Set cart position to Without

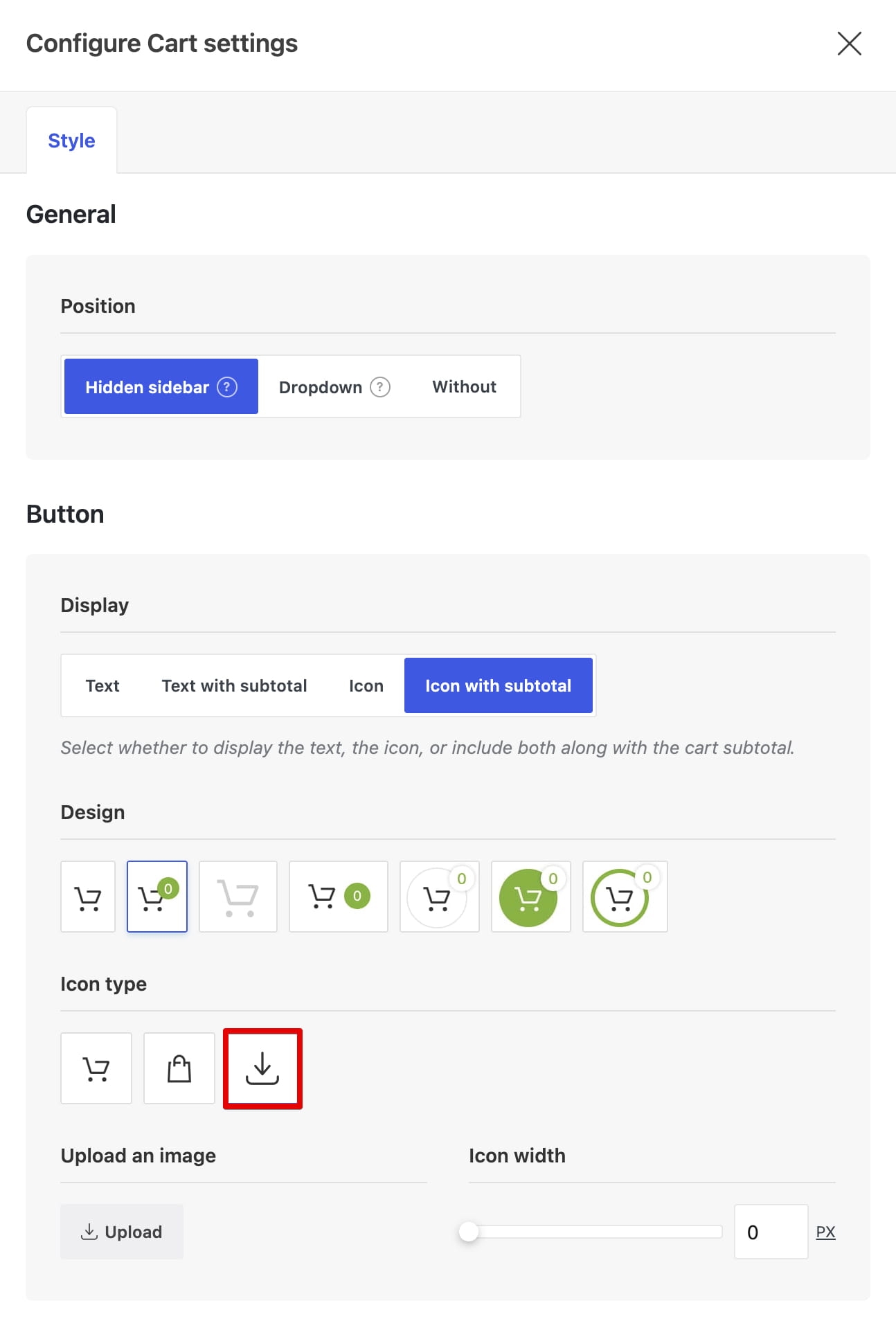point(465,386)
